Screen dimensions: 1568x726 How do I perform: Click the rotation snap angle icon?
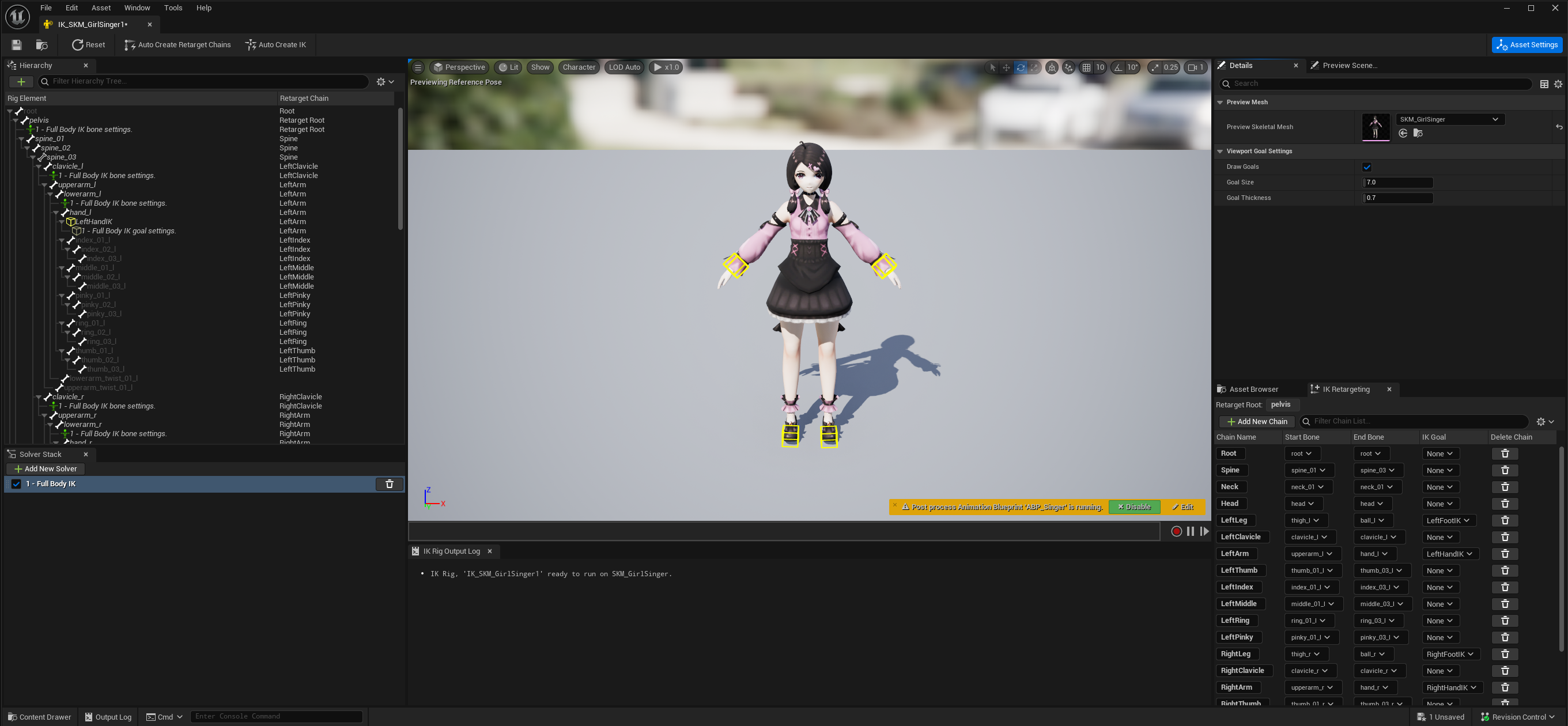1118,67
